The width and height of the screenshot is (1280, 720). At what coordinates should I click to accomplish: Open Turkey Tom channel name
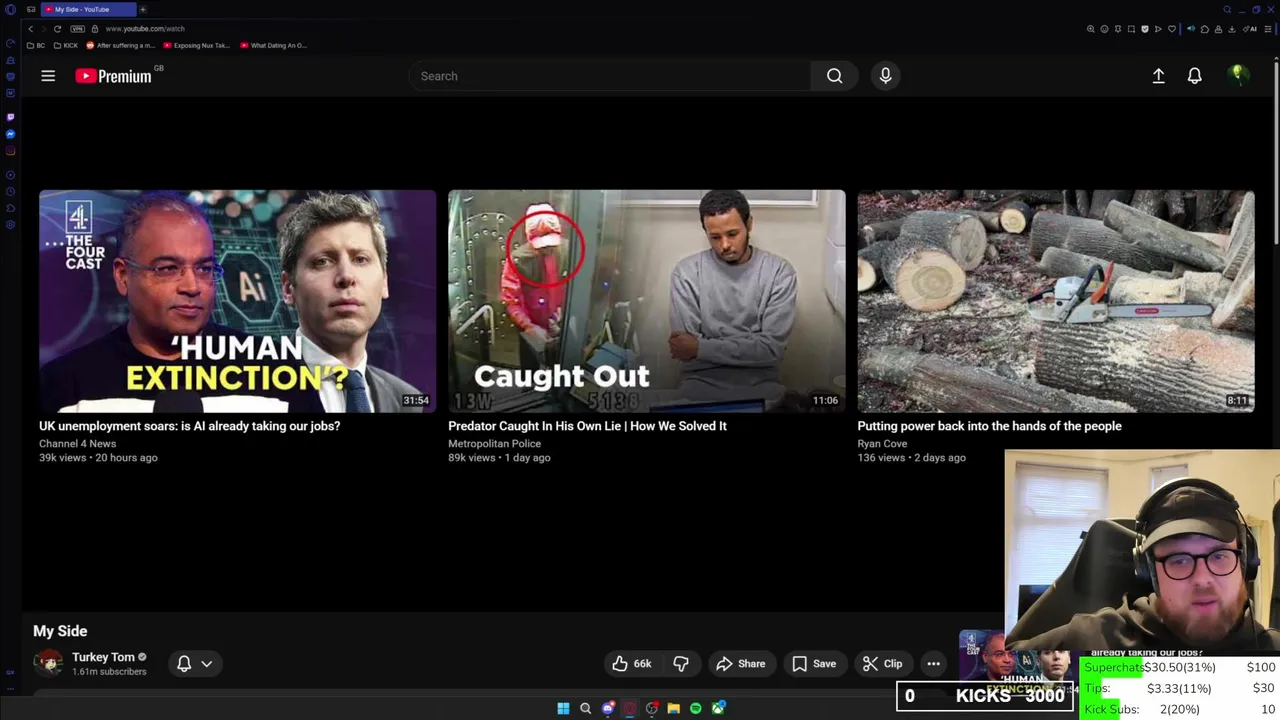[x=103, y=657]
